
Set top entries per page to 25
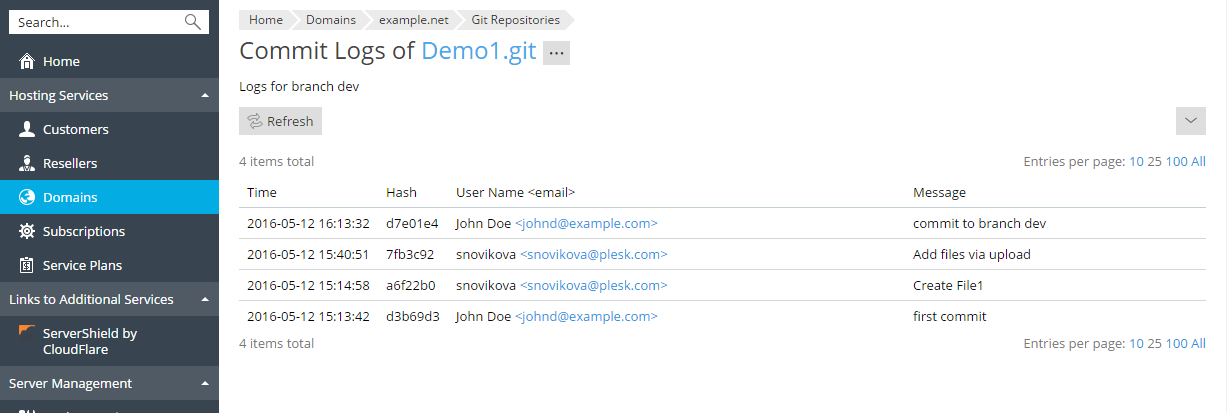1154,162
